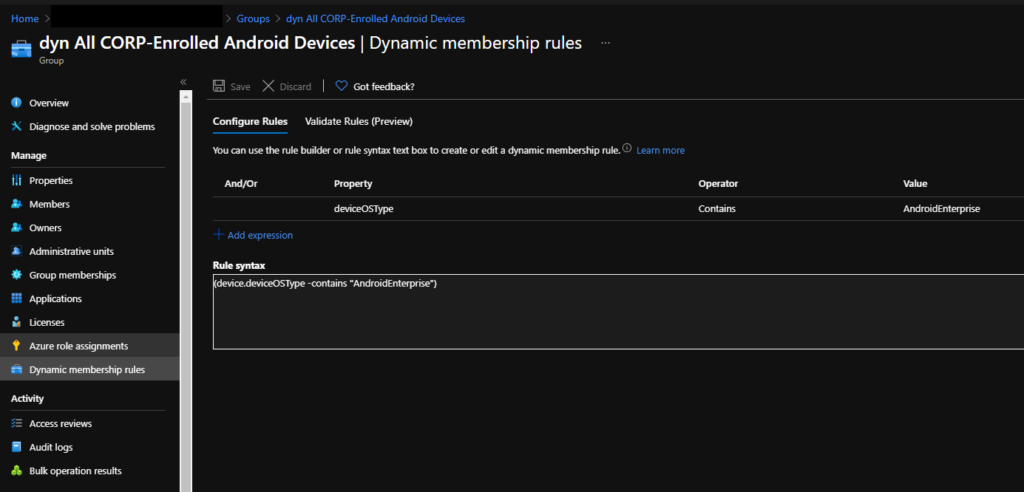
Task: Click the Audit logs icon
Action: click(x=17, y=447)
